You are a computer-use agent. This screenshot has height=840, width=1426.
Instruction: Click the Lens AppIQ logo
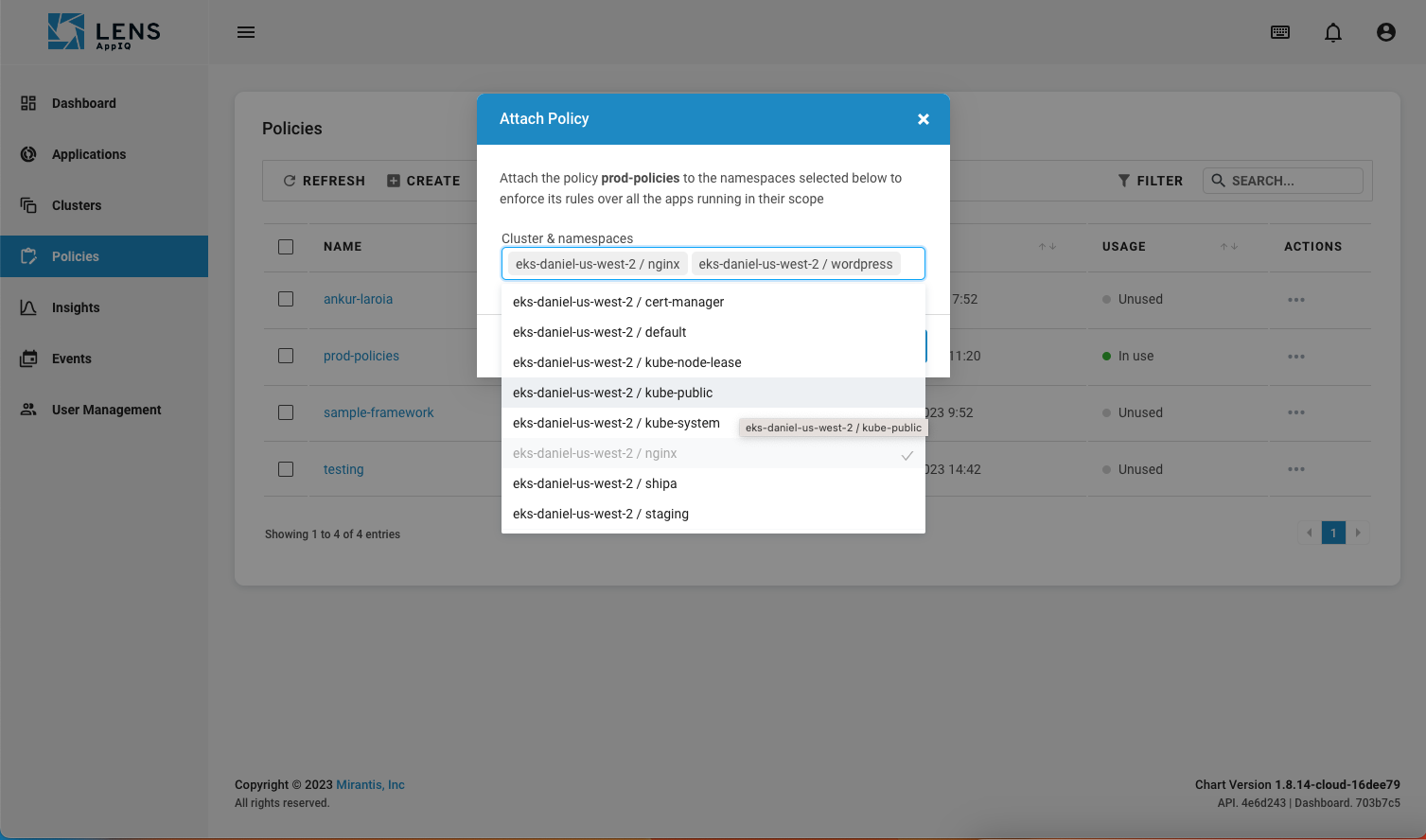104,32
